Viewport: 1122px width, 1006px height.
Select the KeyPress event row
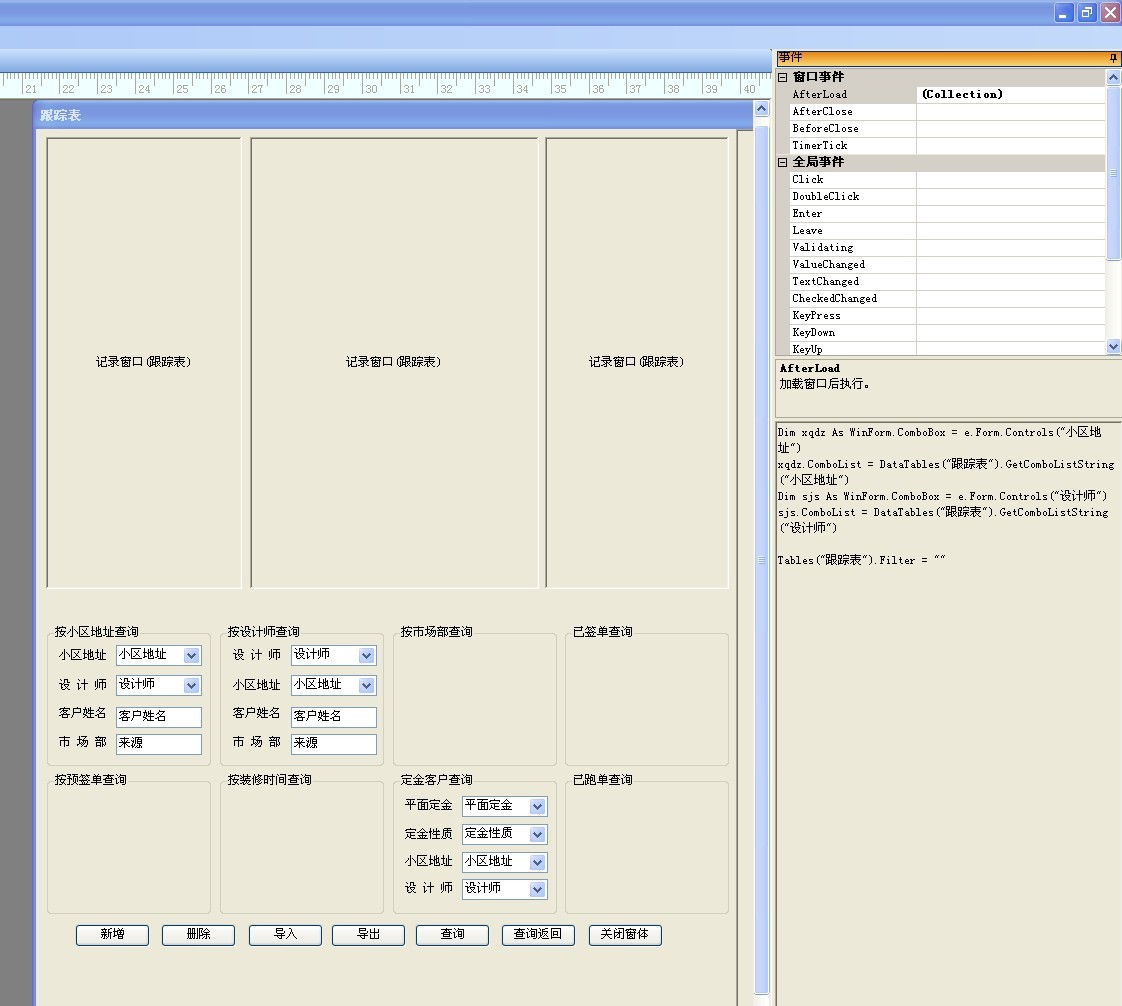[947, 316]
